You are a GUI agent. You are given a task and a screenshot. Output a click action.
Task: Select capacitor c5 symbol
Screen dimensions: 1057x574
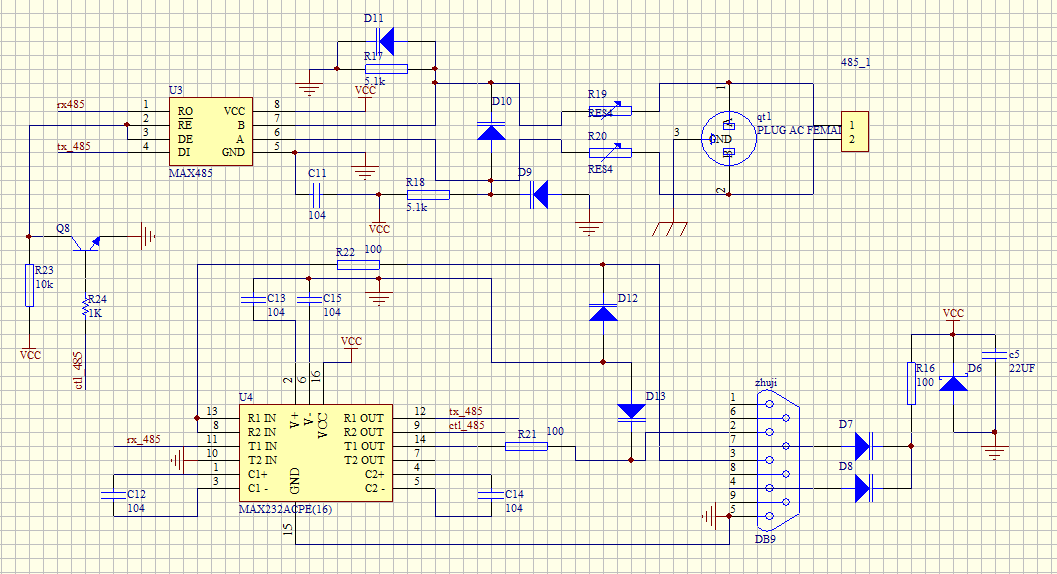(x=995, y=355)
